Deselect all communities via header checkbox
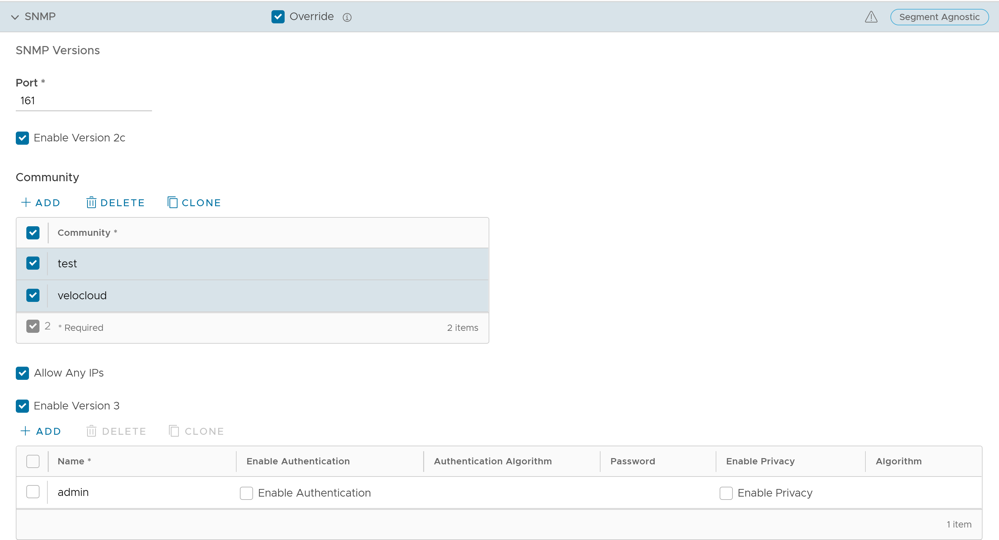The width and height of the screenshot is (999, 540). point(33,233)
